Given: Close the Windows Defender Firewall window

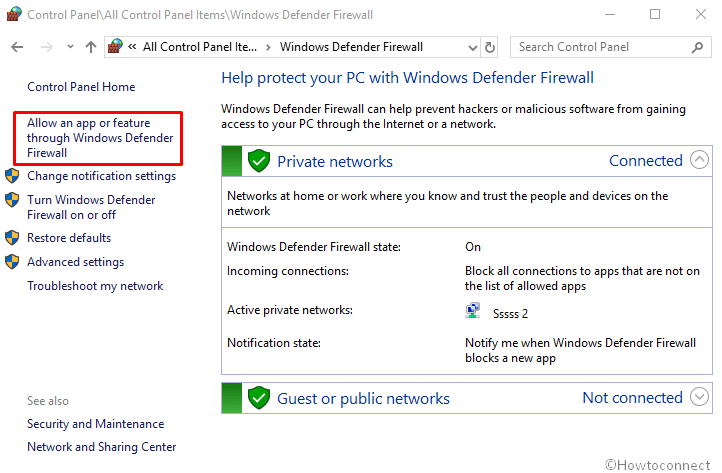Looking at the screenshot, I should (701, 14).
